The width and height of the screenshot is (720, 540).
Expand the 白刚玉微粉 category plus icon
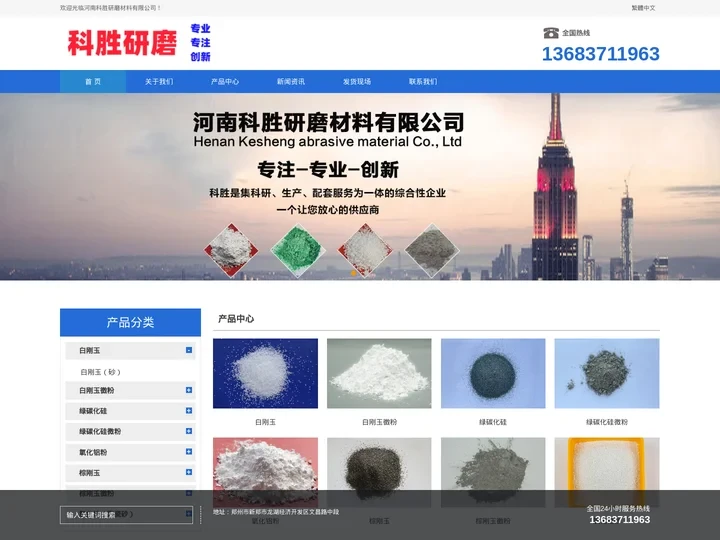click(189, 390)
